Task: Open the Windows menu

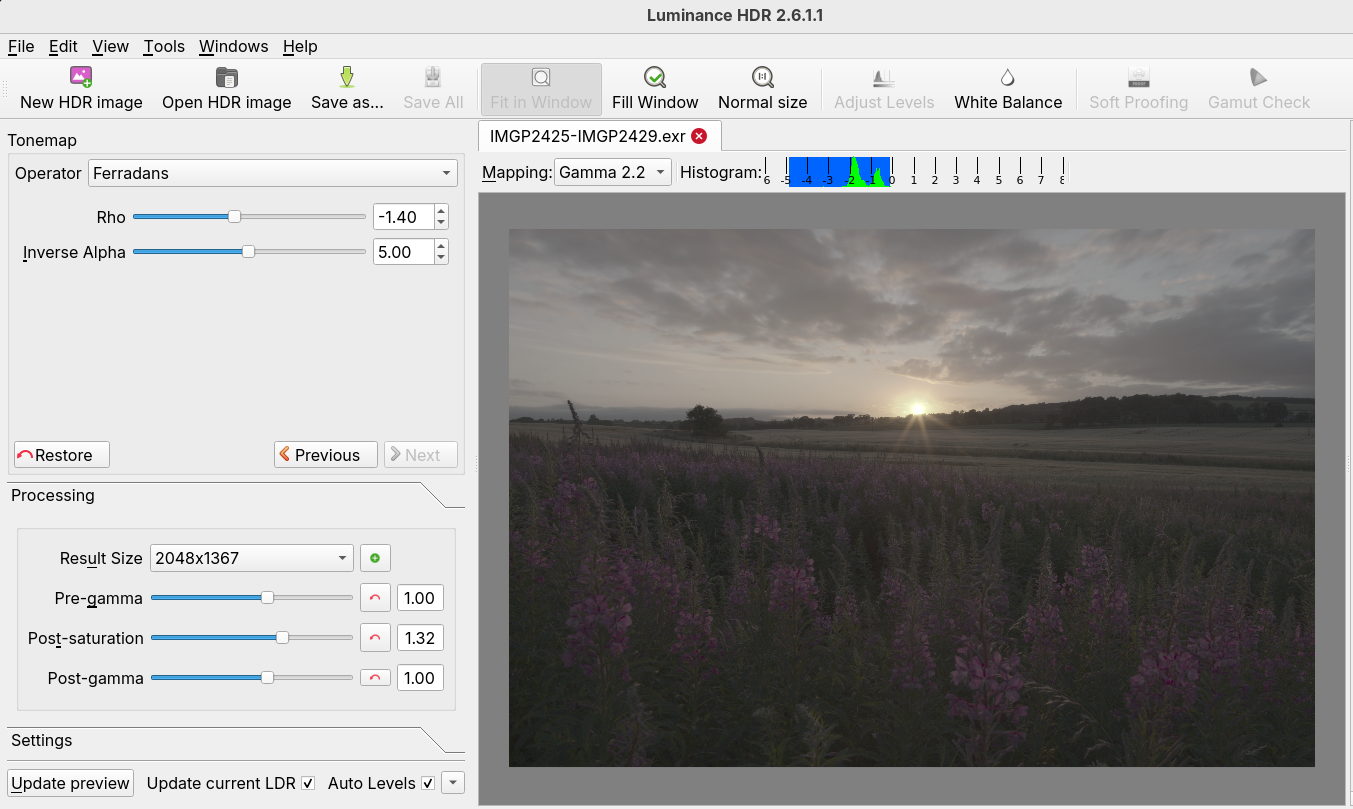Action: (x=233, y=46)
